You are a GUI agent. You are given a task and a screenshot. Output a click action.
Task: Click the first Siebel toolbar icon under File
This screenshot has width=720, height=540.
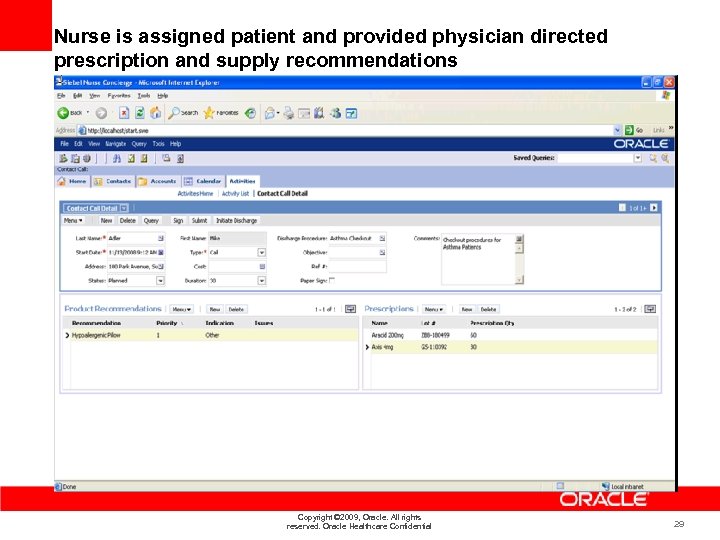[64, 158]
